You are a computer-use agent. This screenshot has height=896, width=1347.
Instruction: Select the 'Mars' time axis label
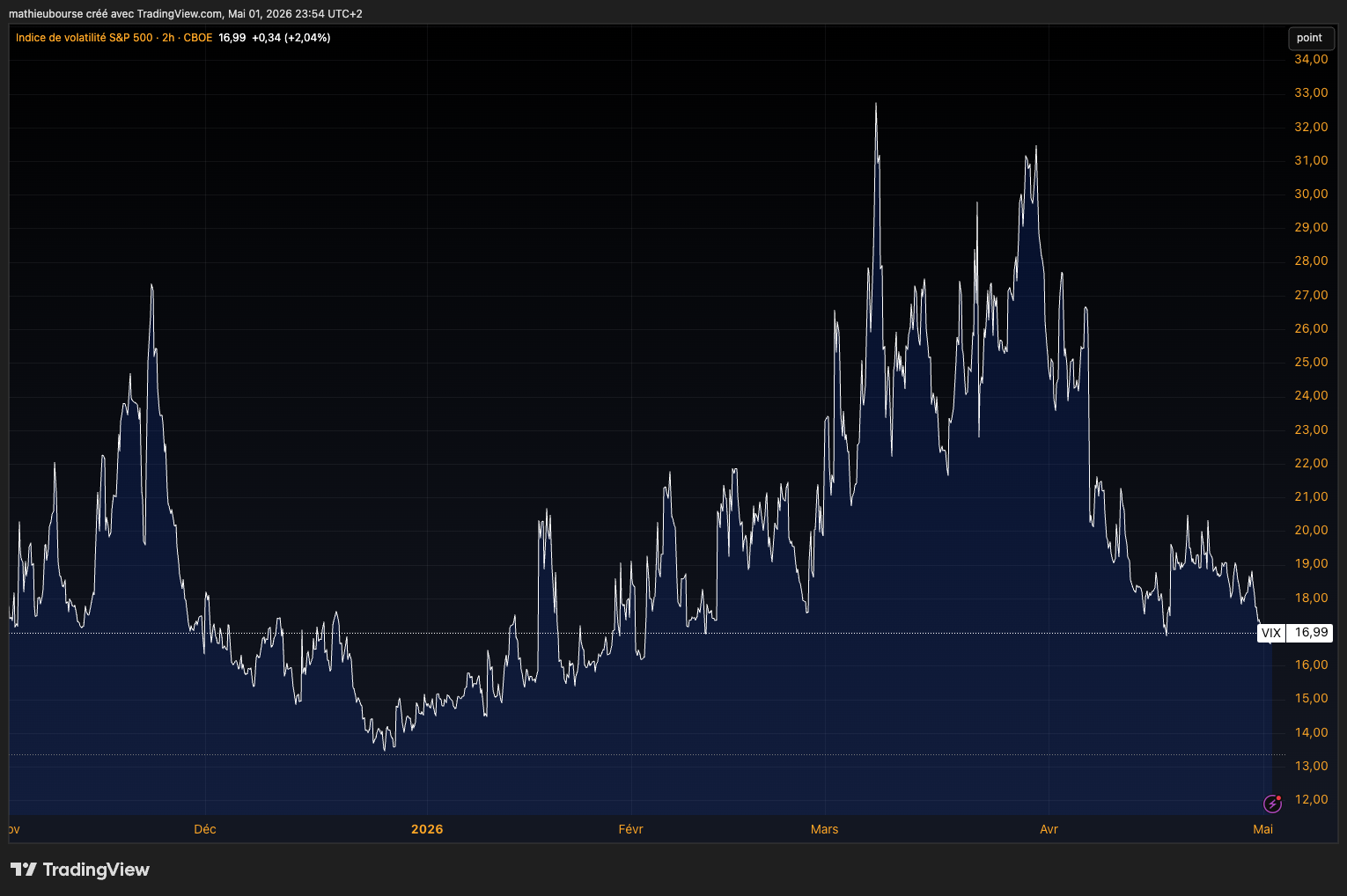point(825,829)
